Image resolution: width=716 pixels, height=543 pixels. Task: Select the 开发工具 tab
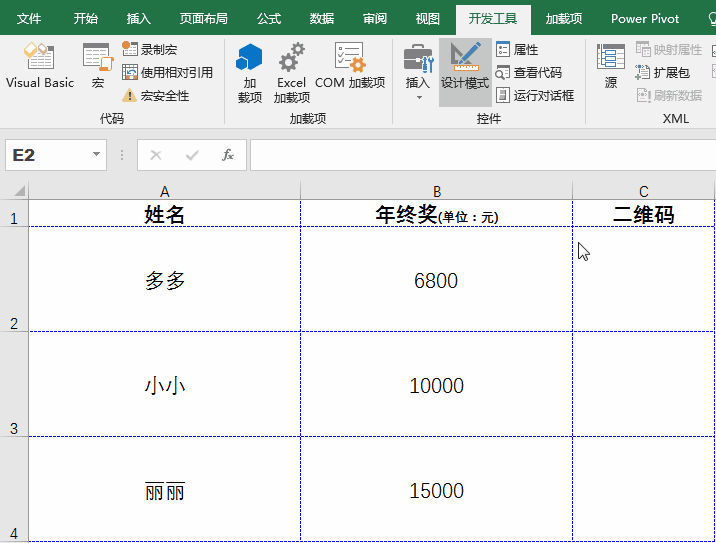(x=493, y=19)
